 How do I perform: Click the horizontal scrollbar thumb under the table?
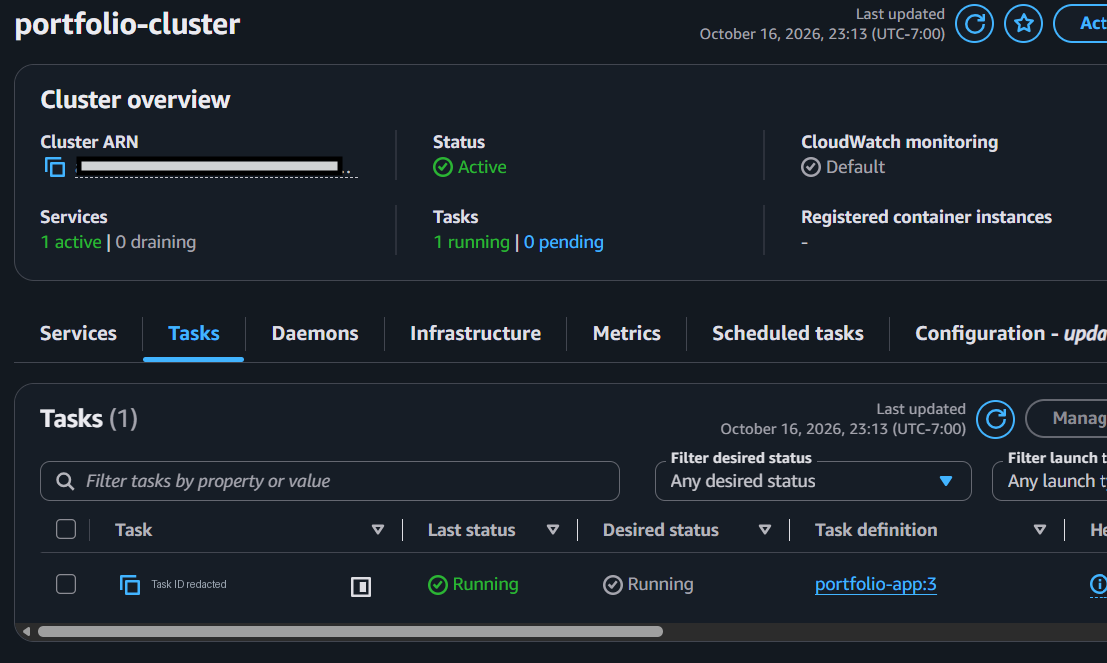pos(350,631)
